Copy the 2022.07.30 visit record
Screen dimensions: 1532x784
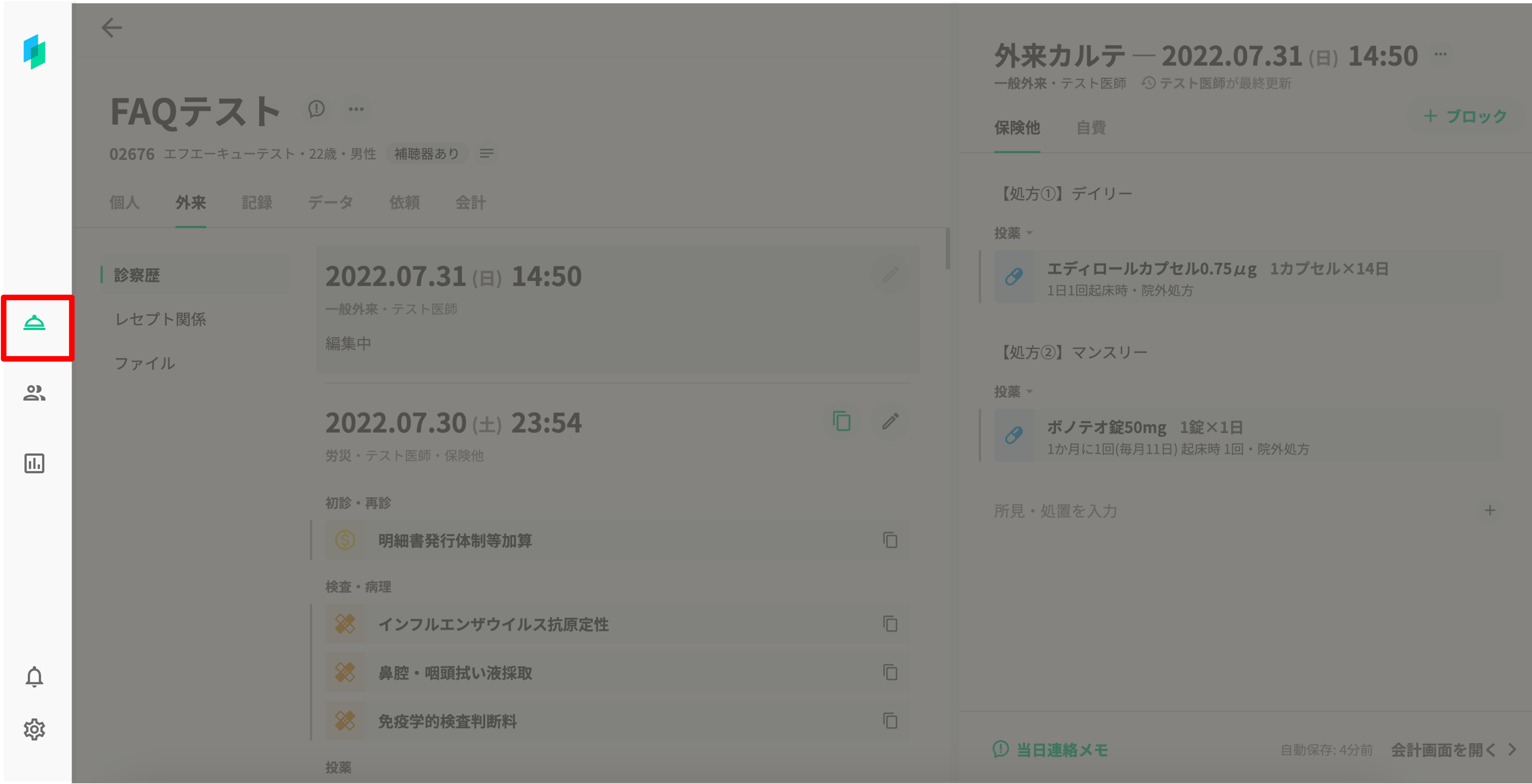pos(842,421)
